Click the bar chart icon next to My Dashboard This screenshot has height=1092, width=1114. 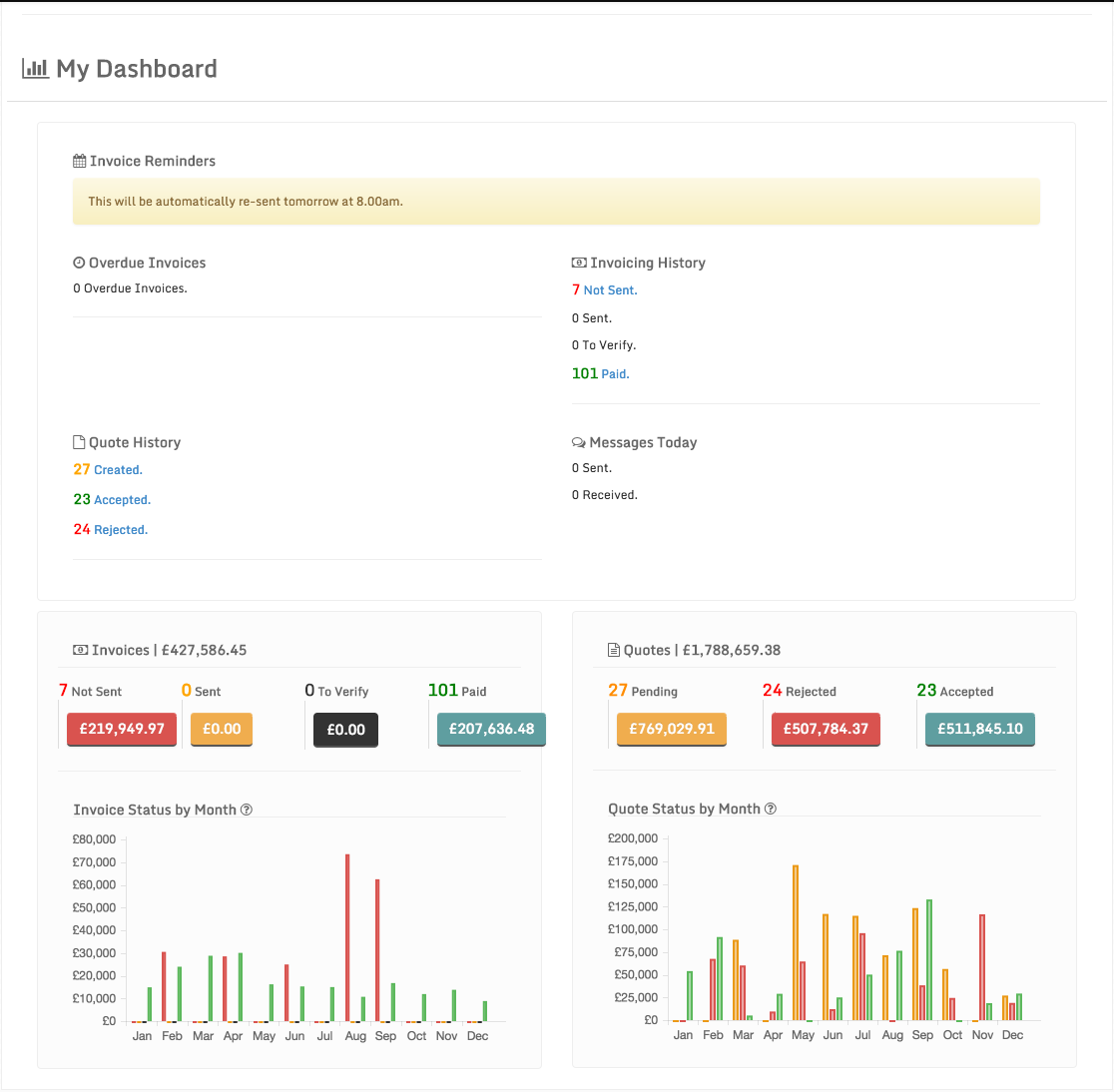[x=35, y=69]
